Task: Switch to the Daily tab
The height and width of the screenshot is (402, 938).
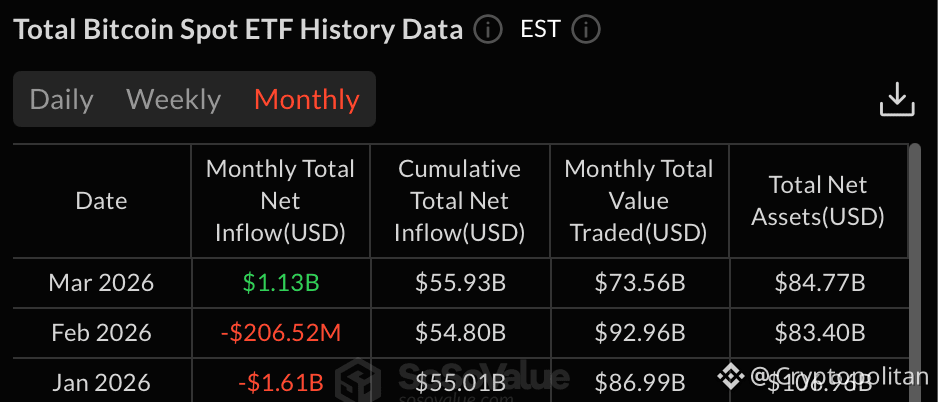Action: pyautogui.click(x=61, y=100)
